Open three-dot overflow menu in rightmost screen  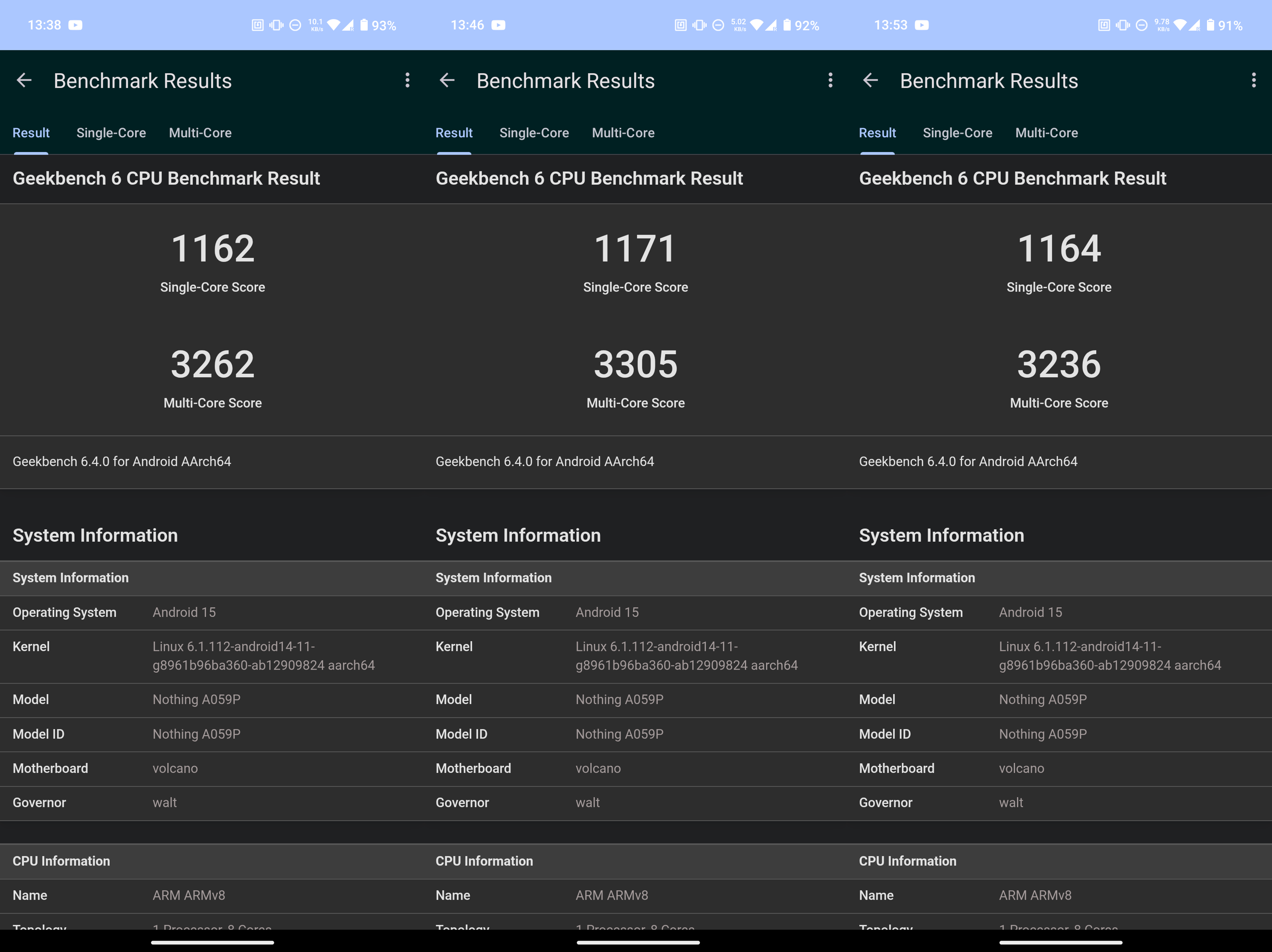click(1254, 80)
